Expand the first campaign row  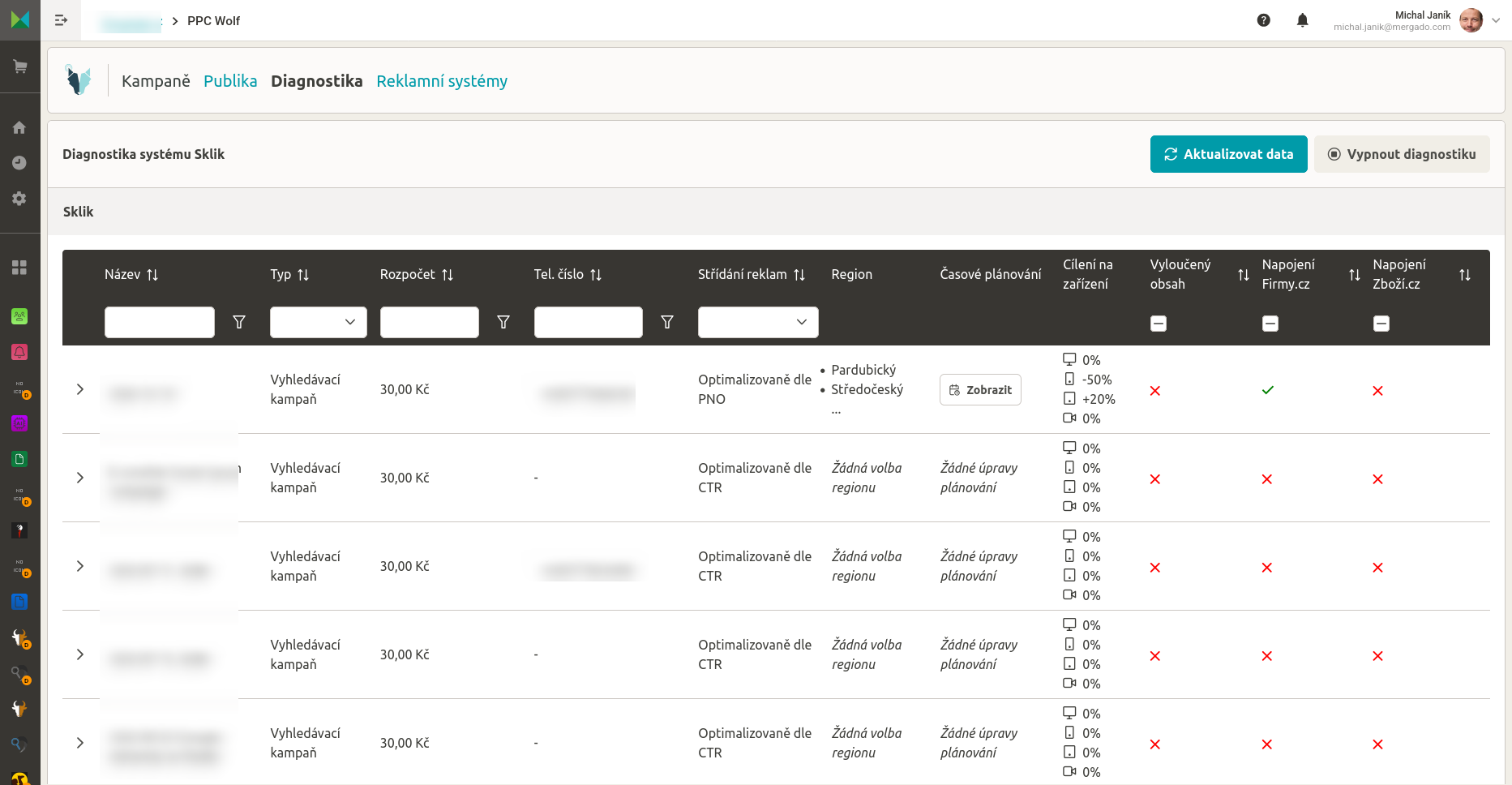click(80, 389)
